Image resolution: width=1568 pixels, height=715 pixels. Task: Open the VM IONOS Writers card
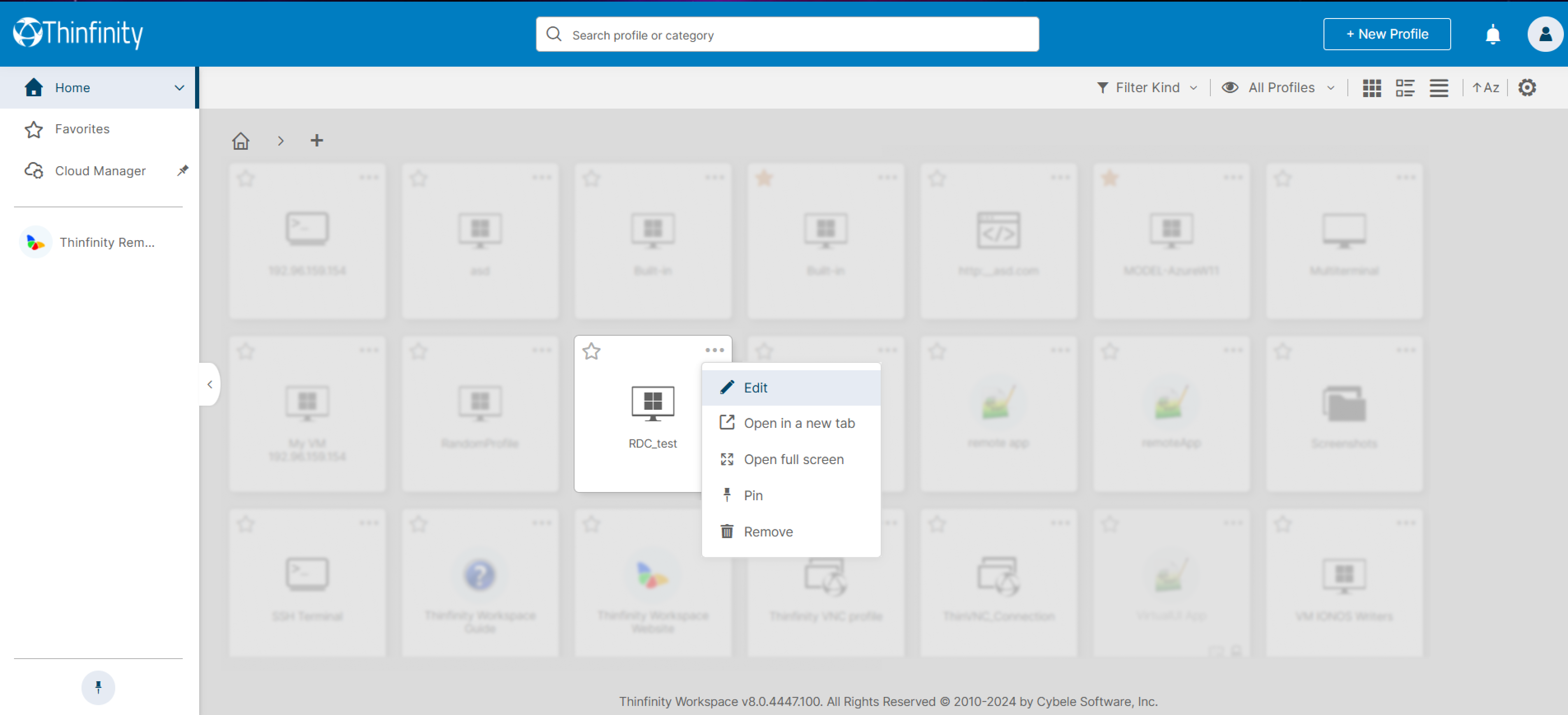[x=1344, y=583]
